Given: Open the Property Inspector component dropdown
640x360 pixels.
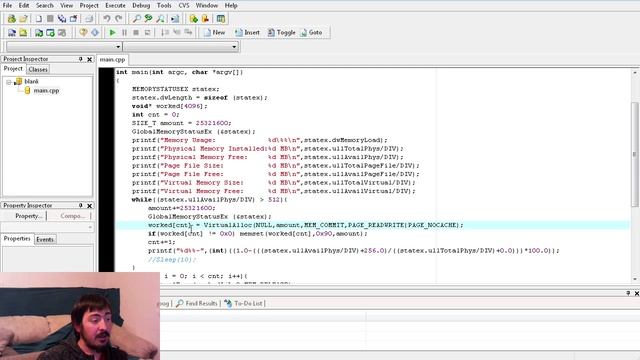Looking at the screenshot, I should (x=90, y=227).
